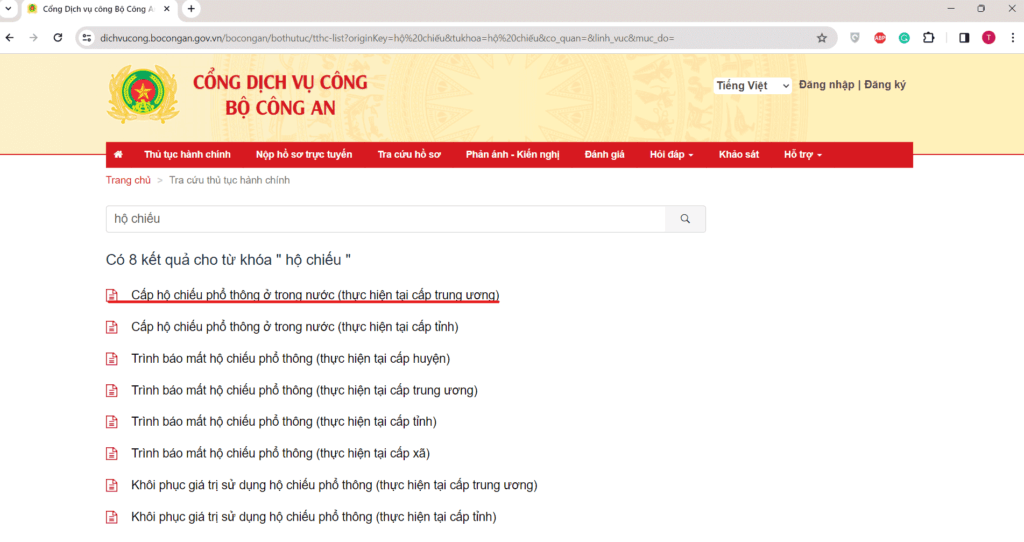Open Khôi phục giá trị hộ chiếu cấp tỉnh

pos(313,517)
